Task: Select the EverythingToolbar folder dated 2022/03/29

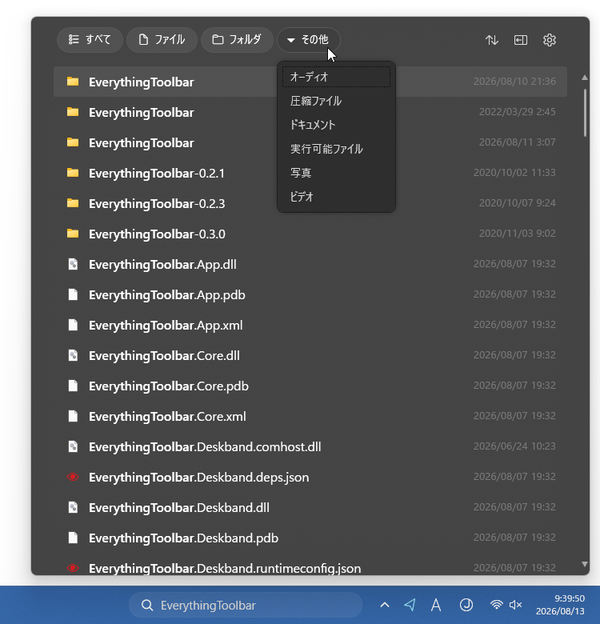Action: (310, 112)
